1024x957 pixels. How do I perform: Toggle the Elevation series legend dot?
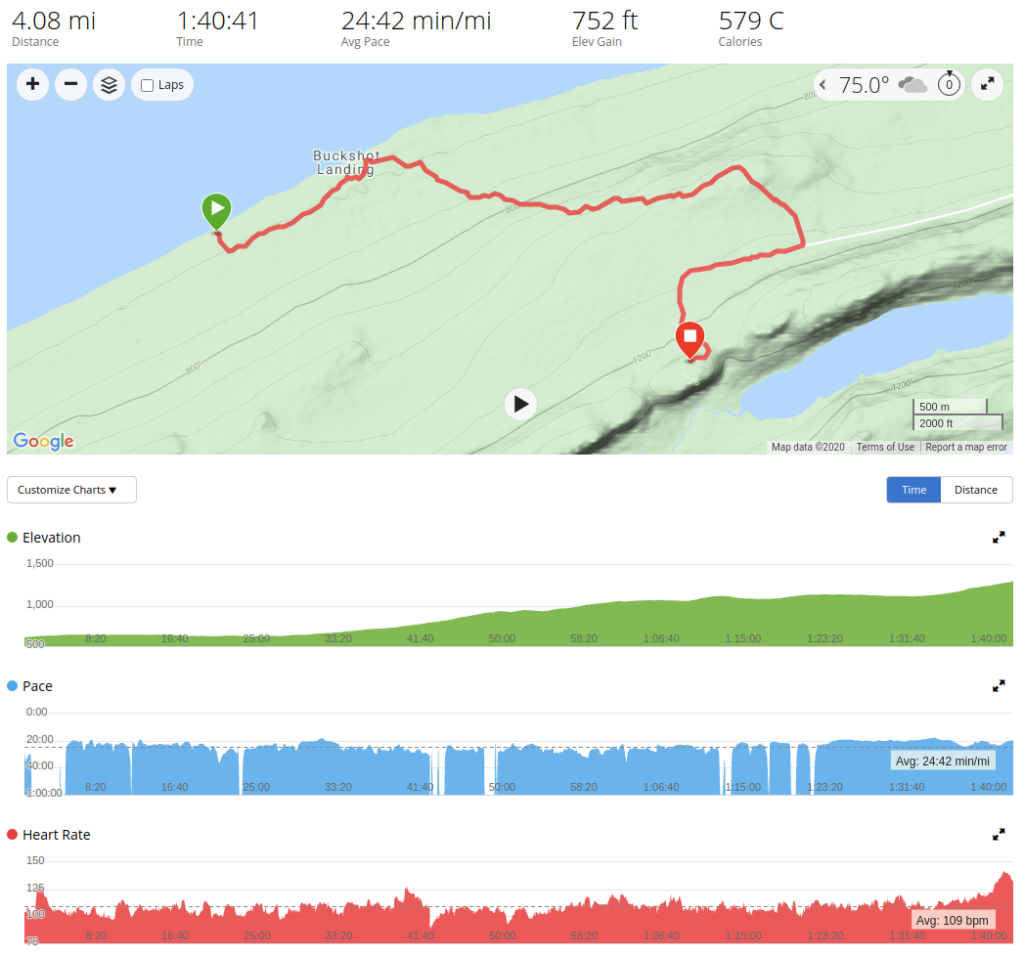point(12,537)
